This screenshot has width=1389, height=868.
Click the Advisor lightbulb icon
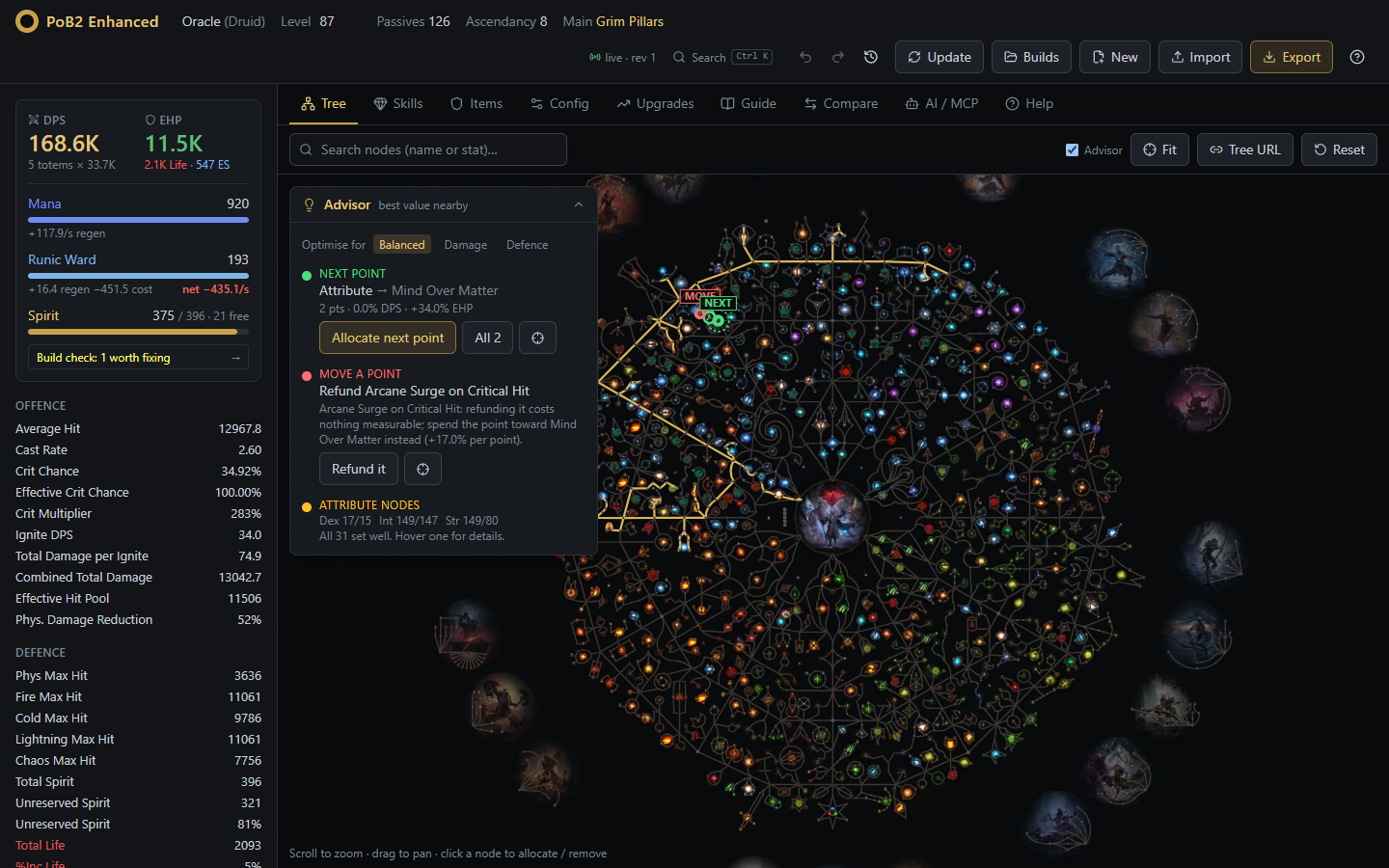pyautogui.click(x=310, y=205)
